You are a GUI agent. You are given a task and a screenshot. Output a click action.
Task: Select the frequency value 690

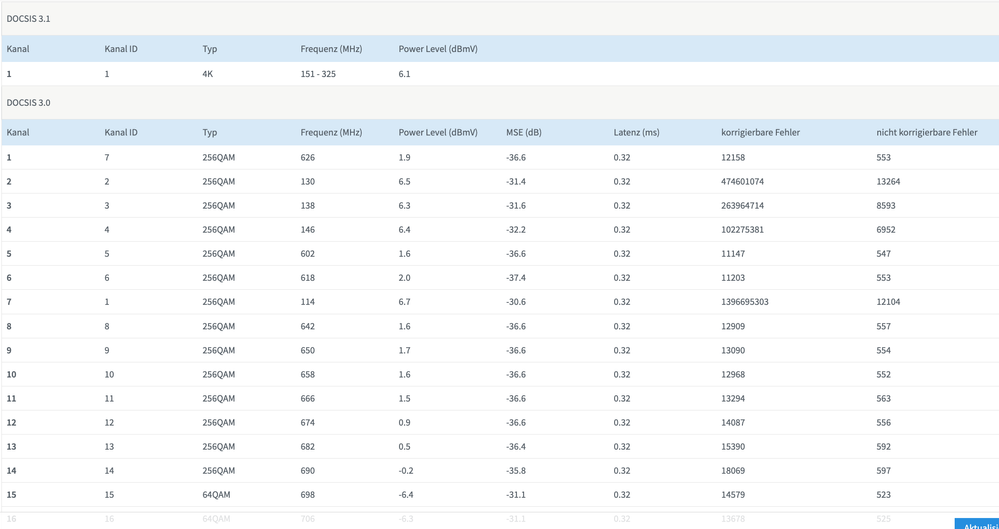coord(308,470)
